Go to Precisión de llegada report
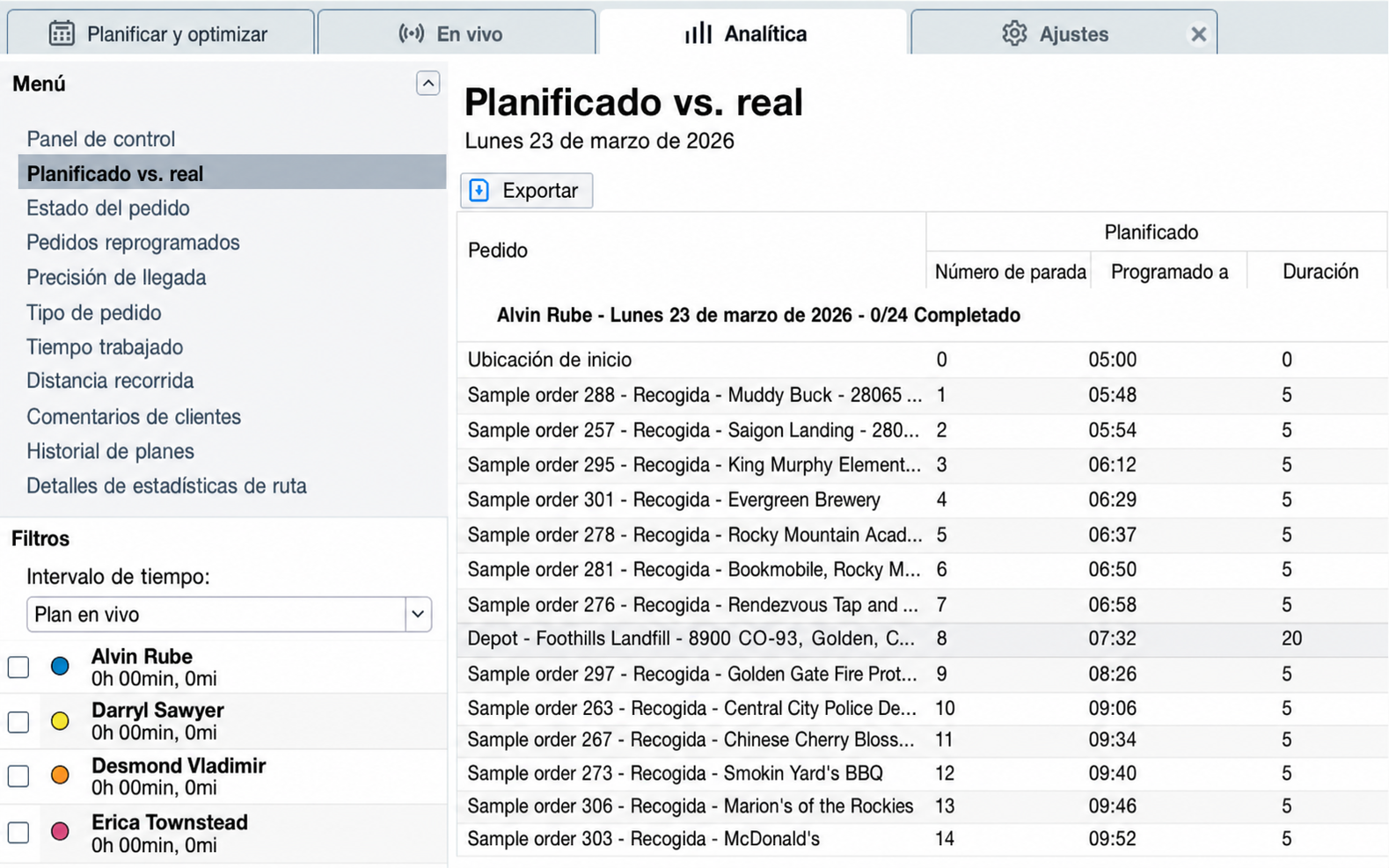 (116, 277)
